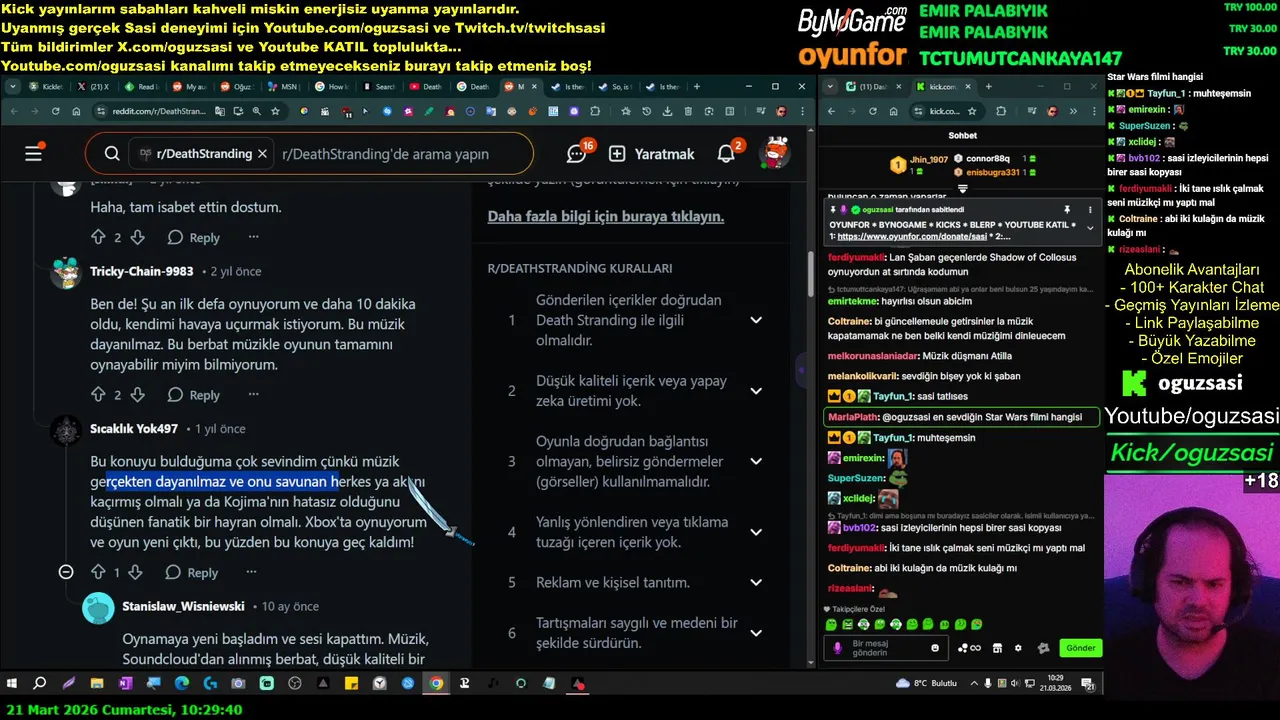
Task: Expand rule 1 about Death Stranding content
Action: [756, 320]
